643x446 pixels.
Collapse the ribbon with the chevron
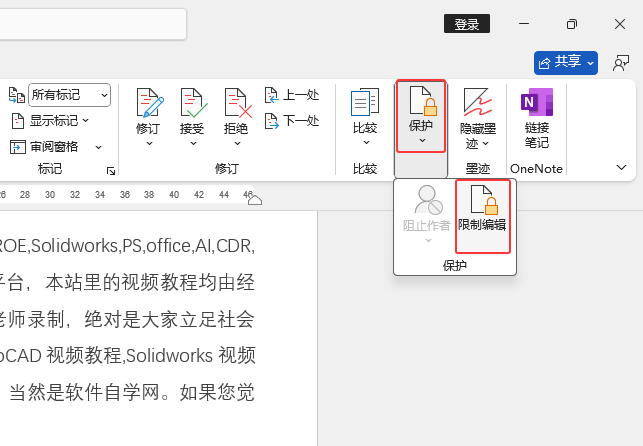click(x=621, y=167)
